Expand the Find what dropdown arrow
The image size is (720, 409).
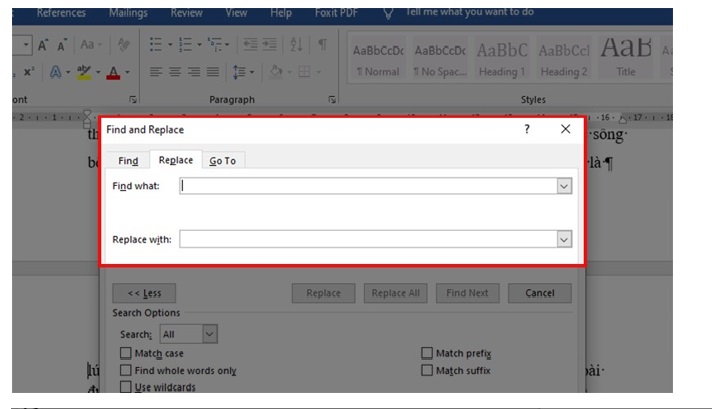pyautogui.click(x=564, y=186)
